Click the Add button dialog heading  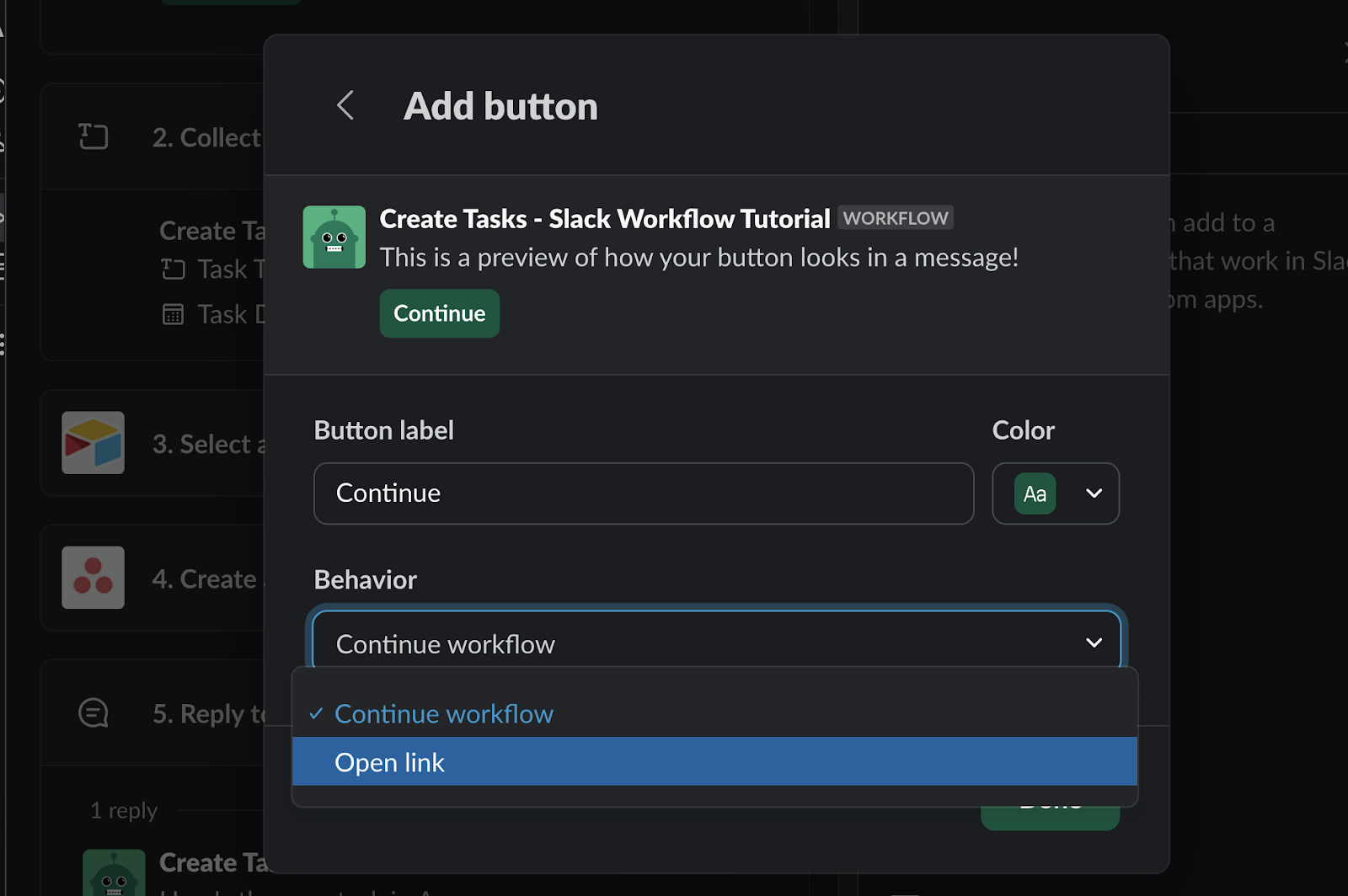click(x=500, y=106)
